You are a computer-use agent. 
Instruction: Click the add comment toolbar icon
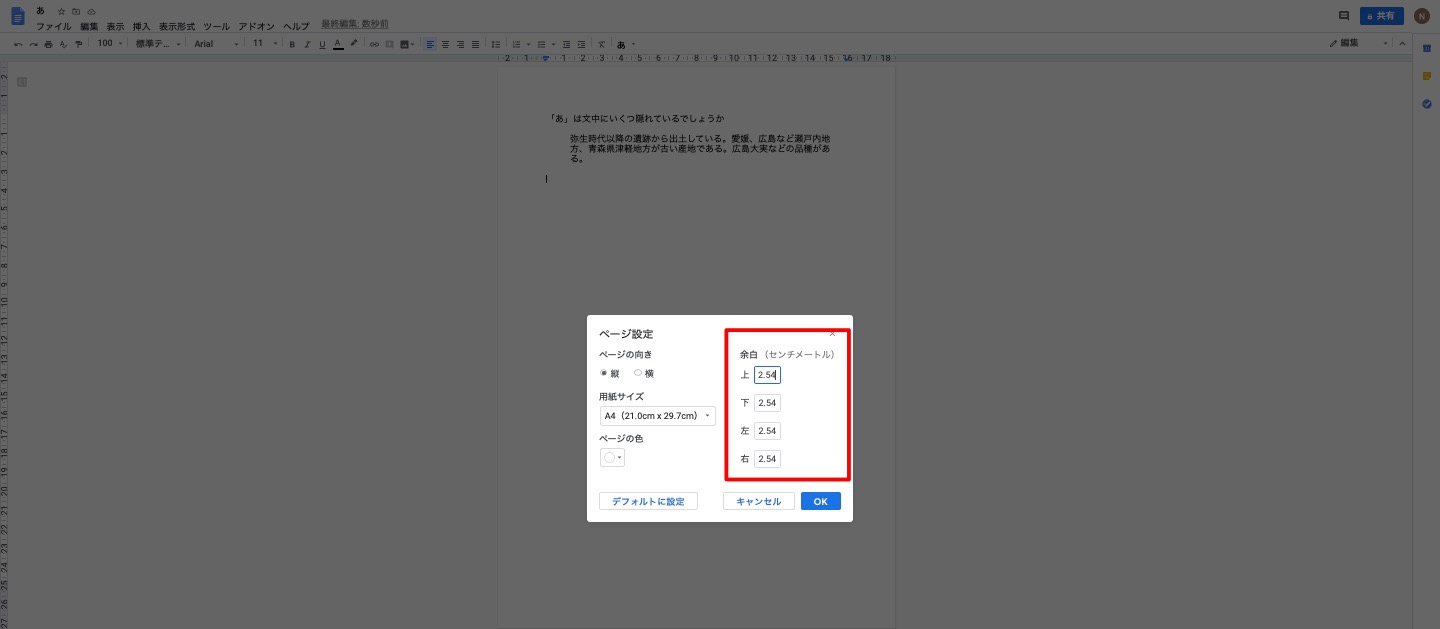click(389, 44)
